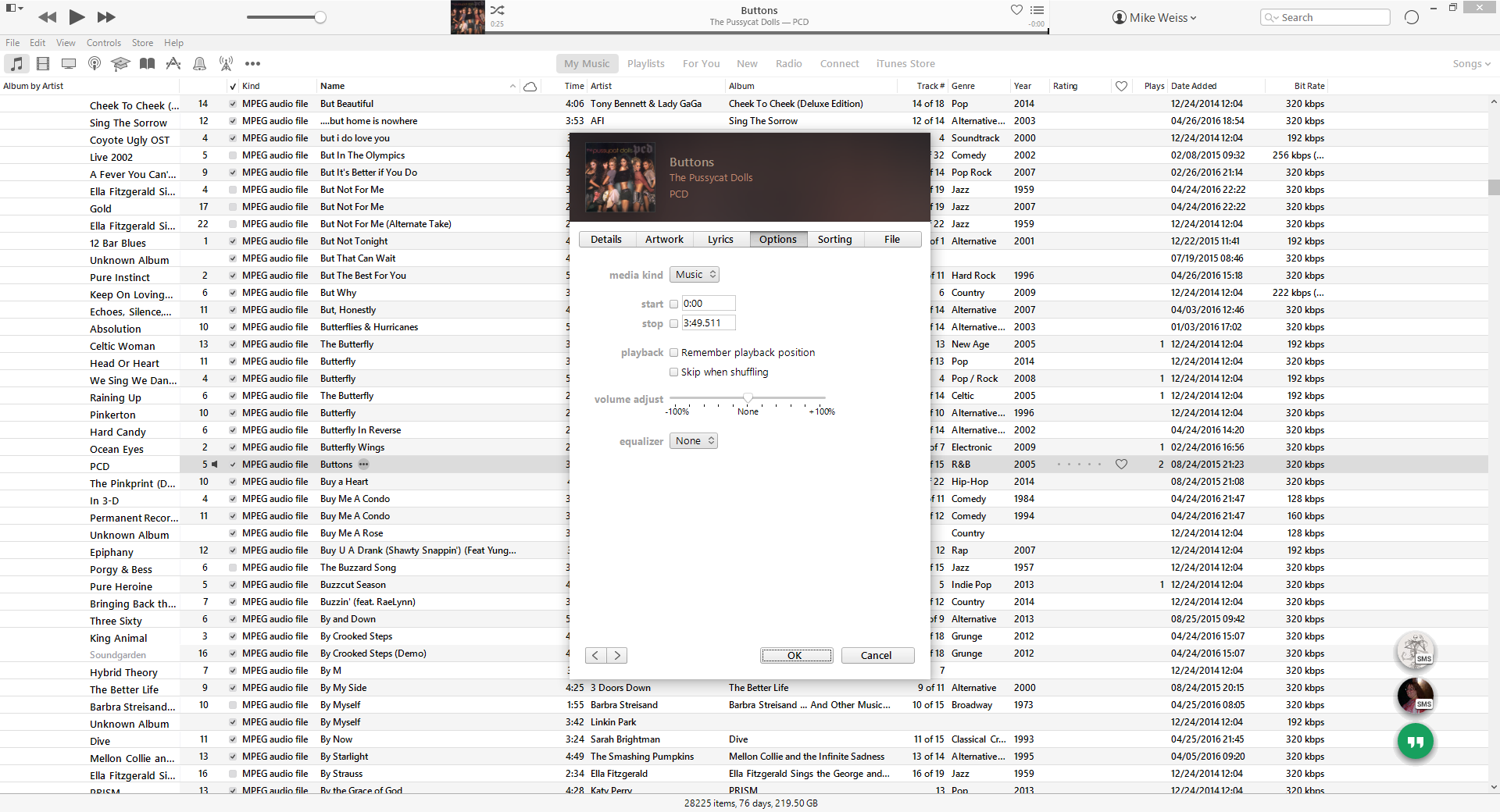This screenshot has width=1500, height=812.
Task: Sort by Album by Artist column header
Action: click(x=90, y=86)
